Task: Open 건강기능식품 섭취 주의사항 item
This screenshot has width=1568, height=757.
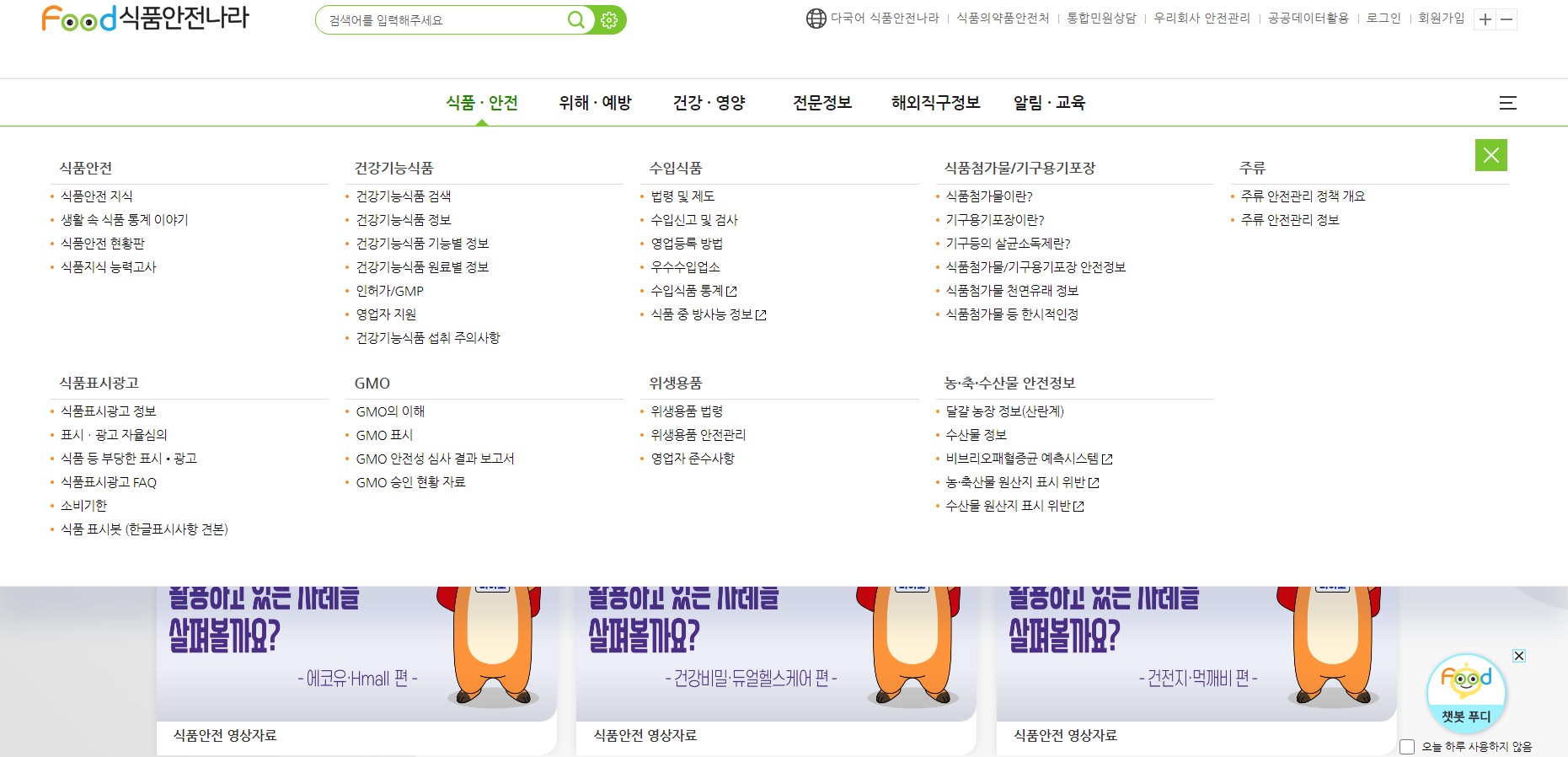Action: coord(428,338)
